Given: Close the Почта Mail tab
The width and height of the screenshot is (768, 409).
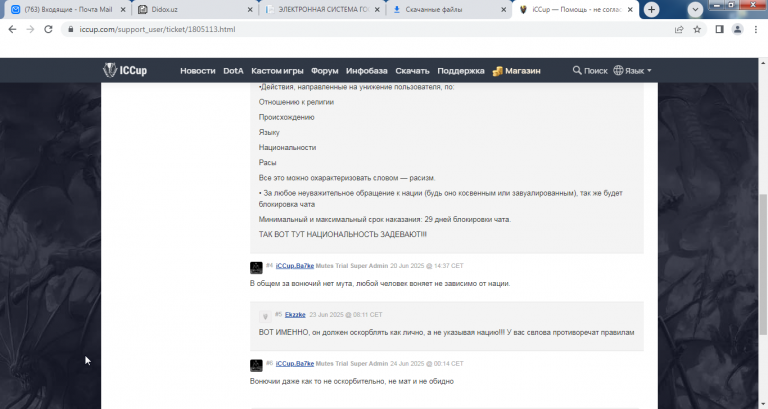Looking at the screenshot, I should point(123,9).
